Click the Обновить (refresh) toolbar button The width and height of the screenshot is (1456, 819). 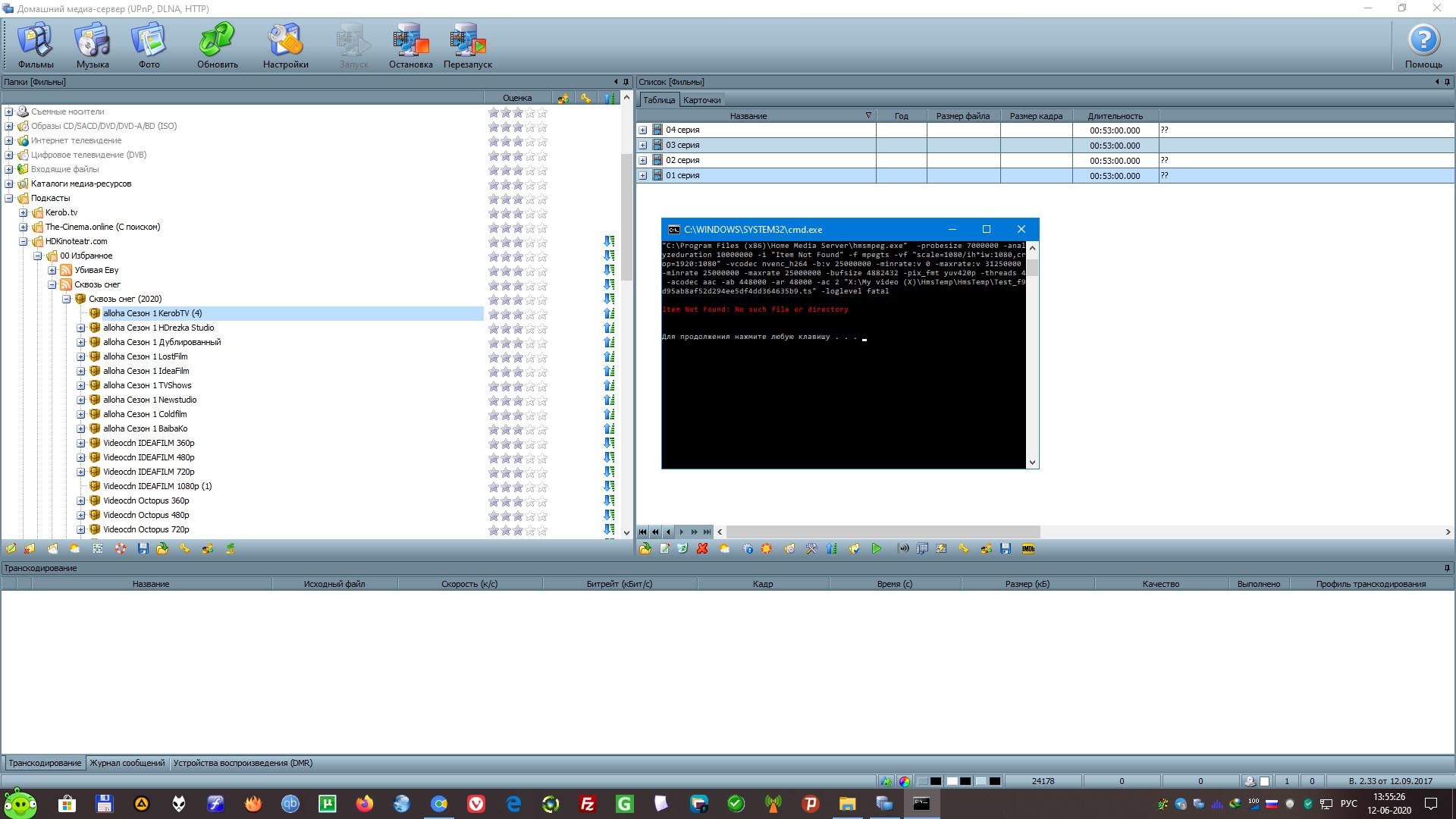tap(217, 45)
